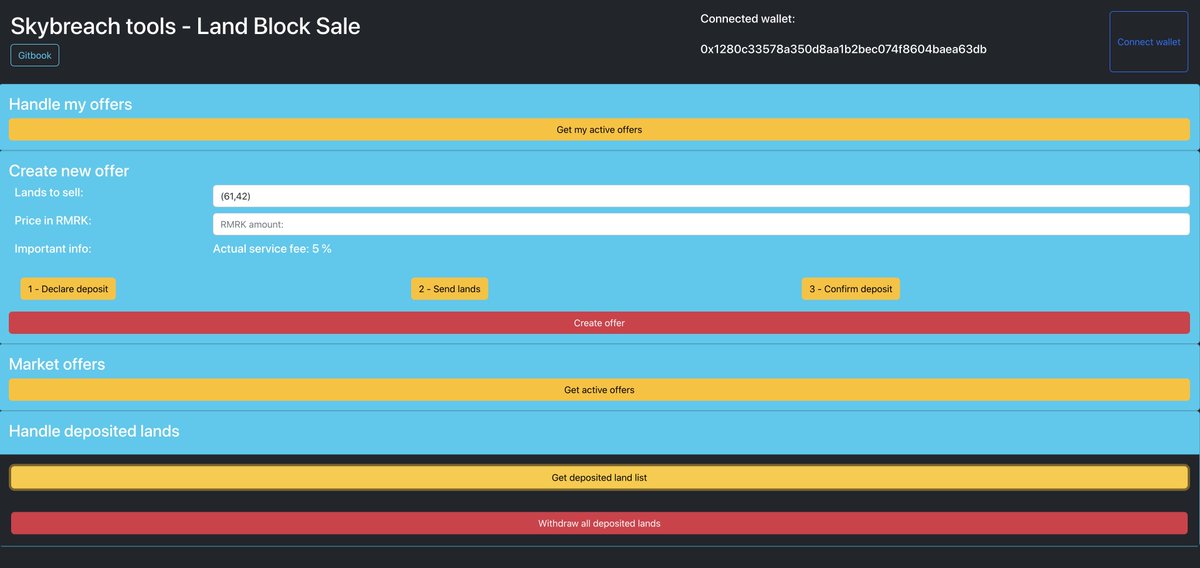Start step 1 Declare deposit
The height and width of the screenshot is (568, 1200).
click(x=68, y=289)
